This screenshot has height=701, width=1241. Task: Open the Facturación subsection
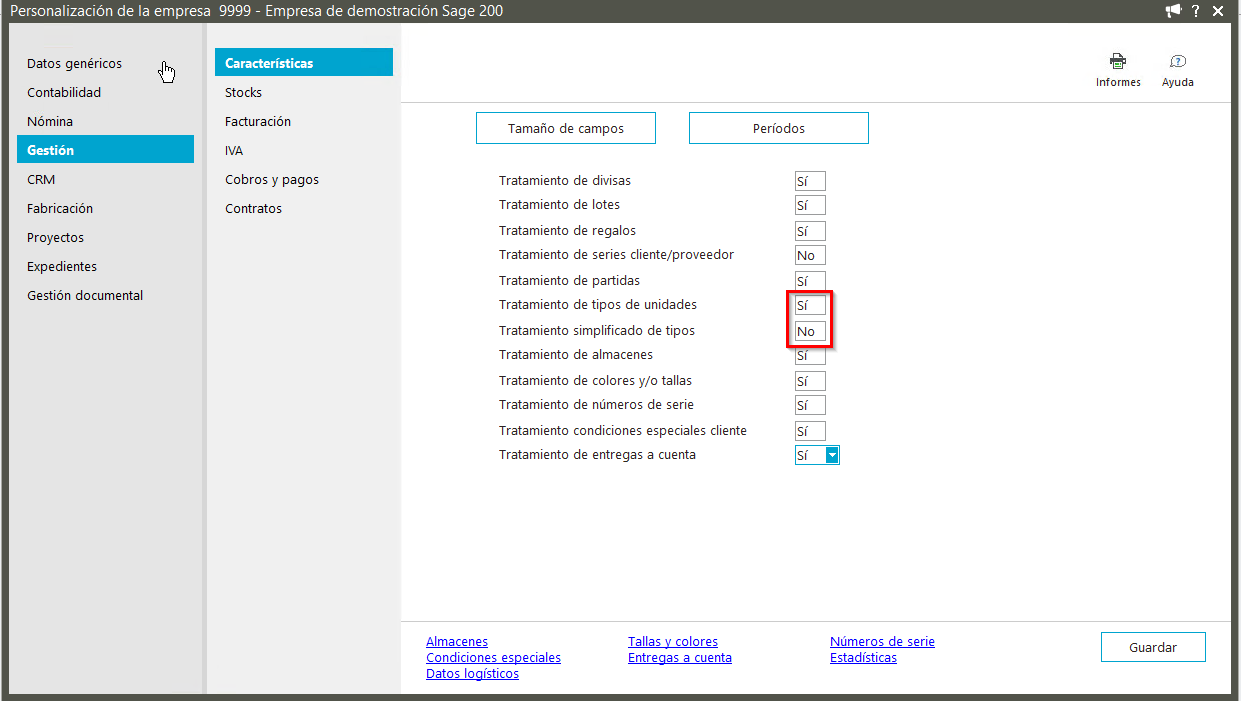click(x=258, y=121)
